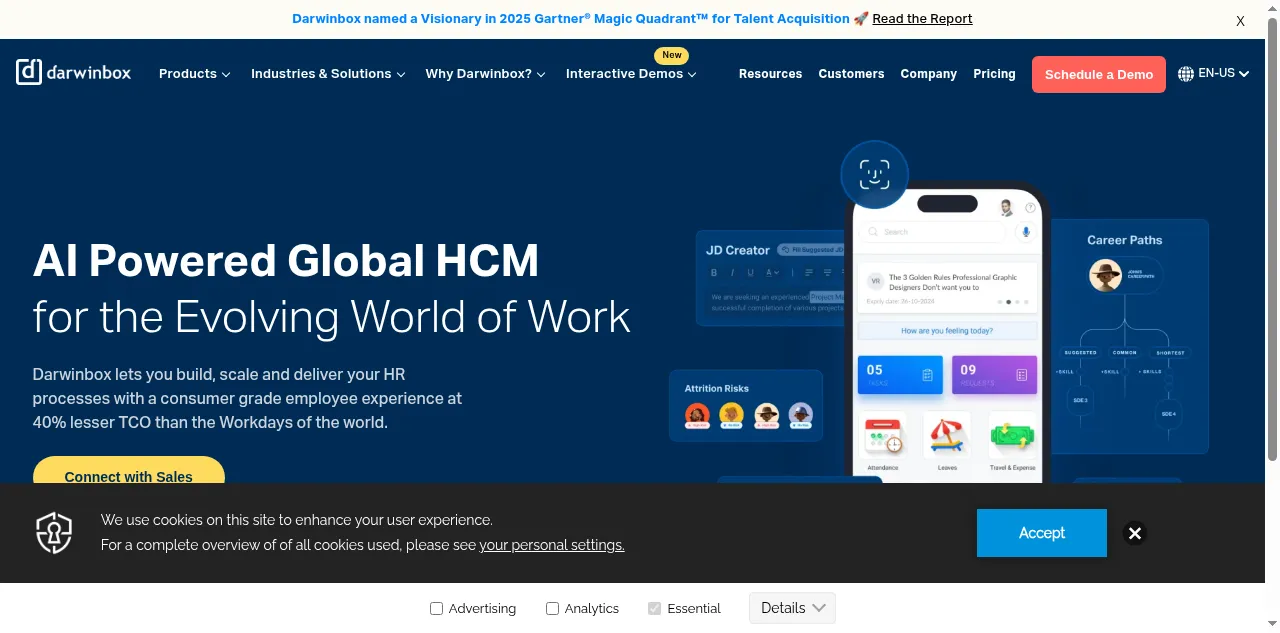Open the Interactive Demos dropdown
This screenshot has height=633, width=1280.
coord(631,74)
